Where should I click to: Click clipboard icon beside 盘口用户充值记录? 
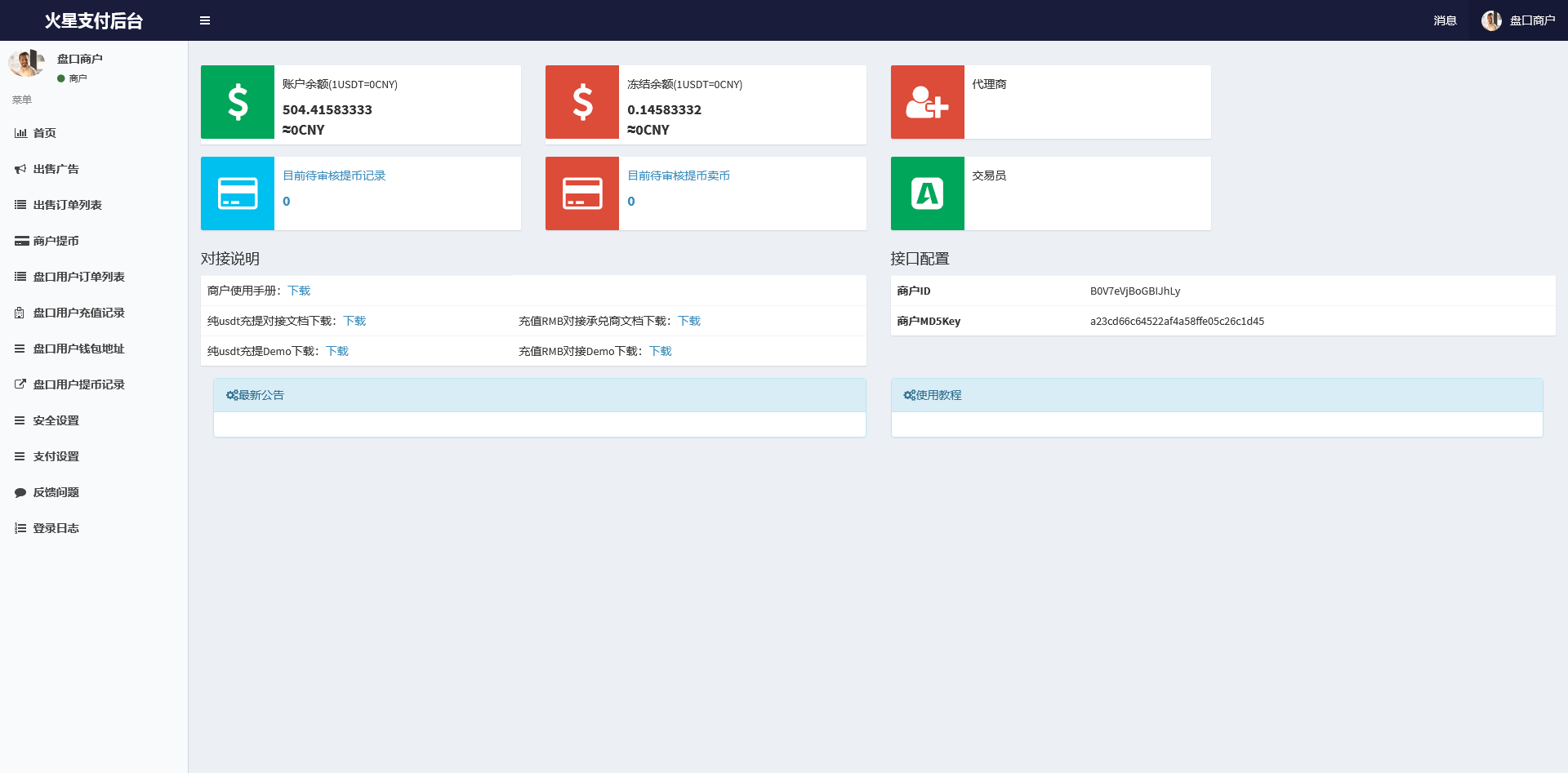click(20, 313)
